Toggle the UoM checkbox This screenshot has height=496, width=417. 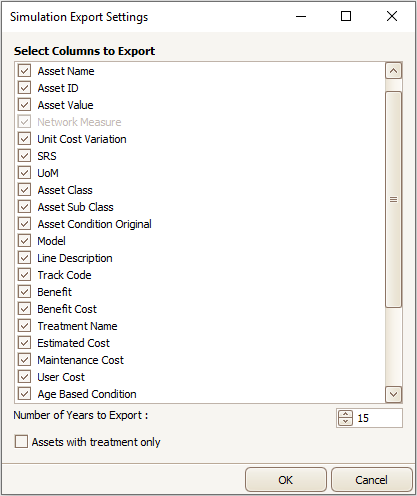[24, 173]
